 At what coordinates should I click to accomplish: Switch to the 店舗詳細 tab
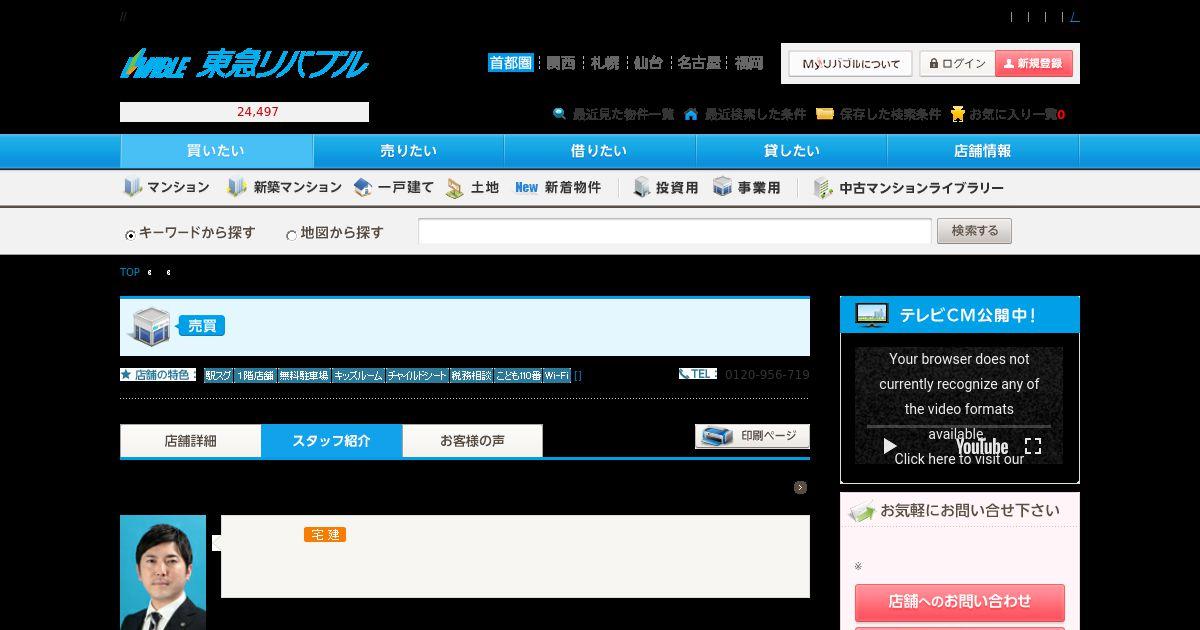click(x=190, y=441)
